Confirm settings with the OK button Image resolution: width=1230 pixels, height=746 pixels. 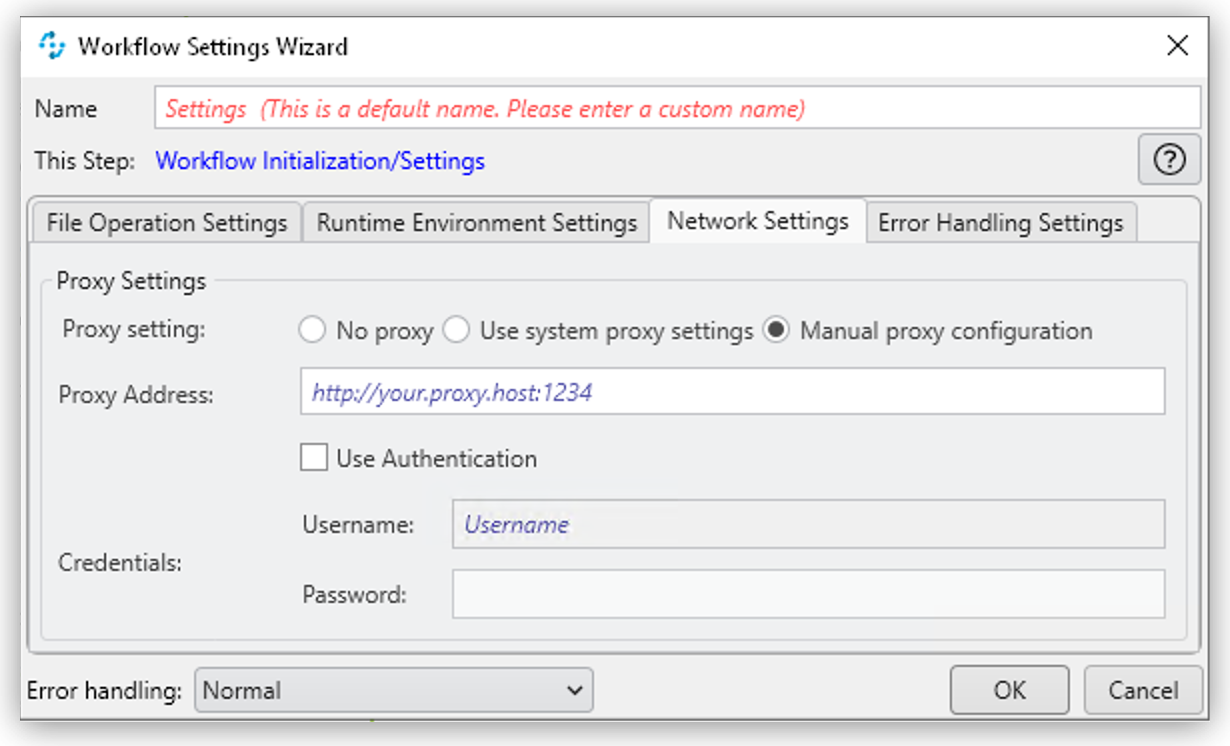(1009, 690)
